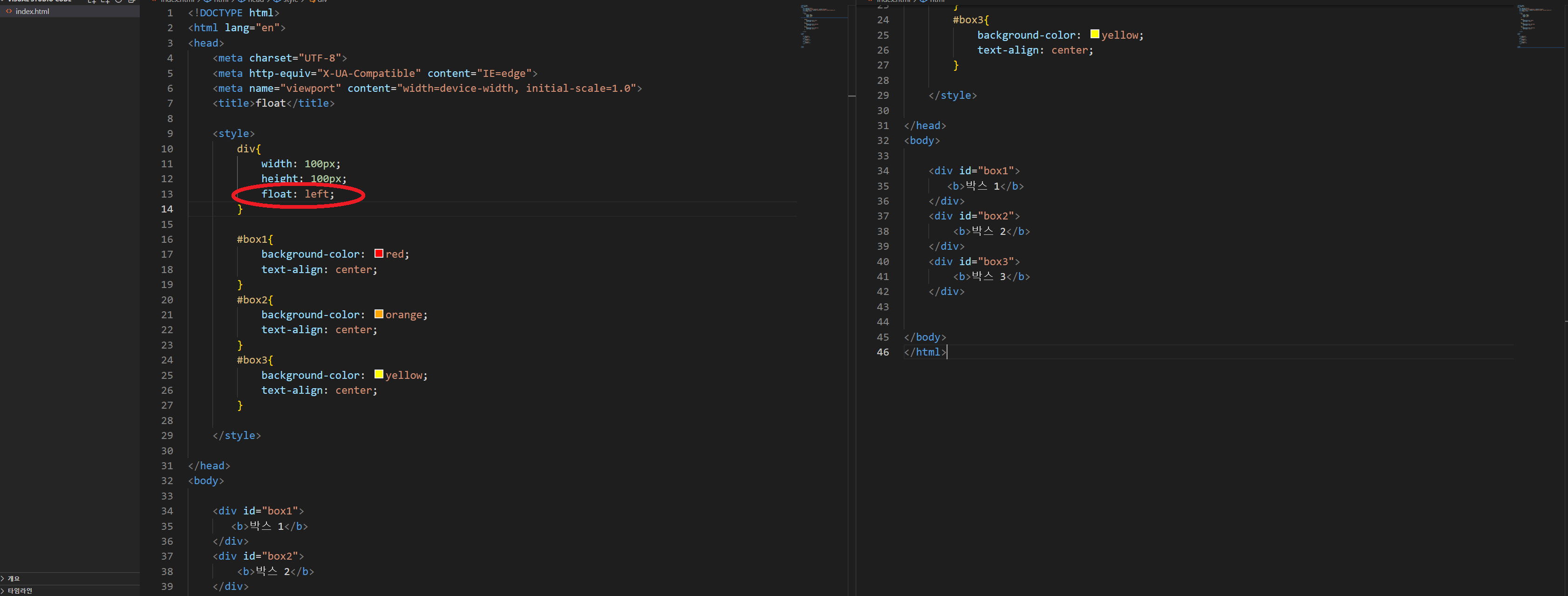Place cursor on circled float: left line
Screen dimensions: 1568x596
[x=298, y=194]
